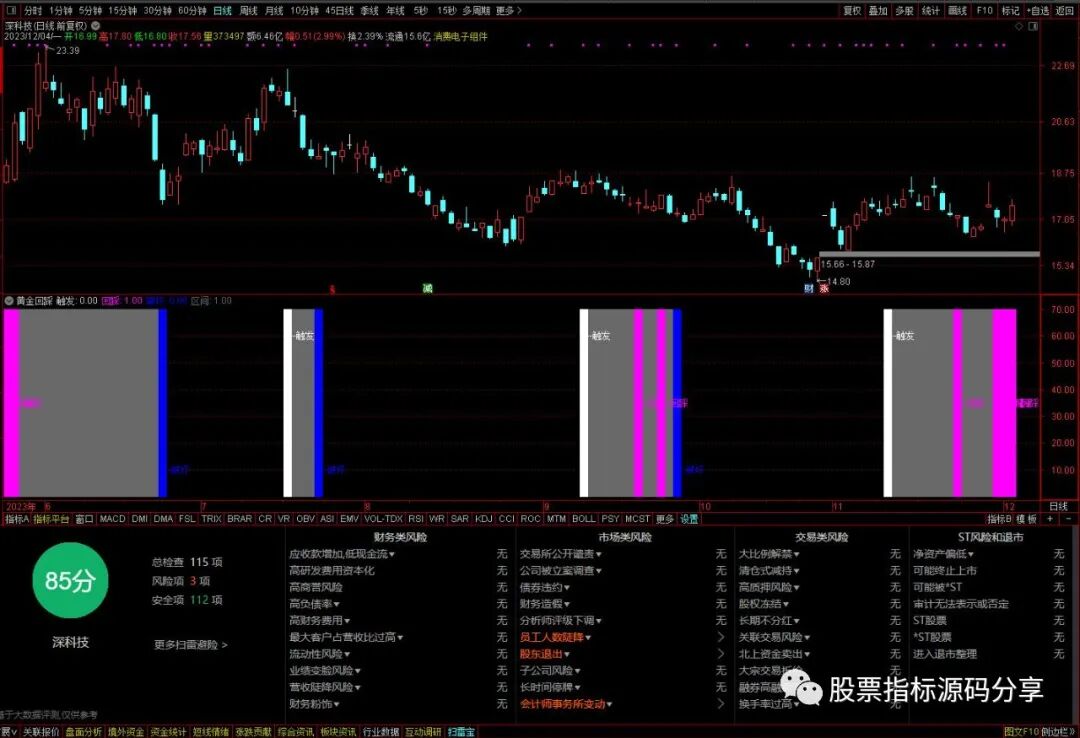Select the RSI indicator tab
Viewport: 1080px width, 738px height.
point(416,519)
